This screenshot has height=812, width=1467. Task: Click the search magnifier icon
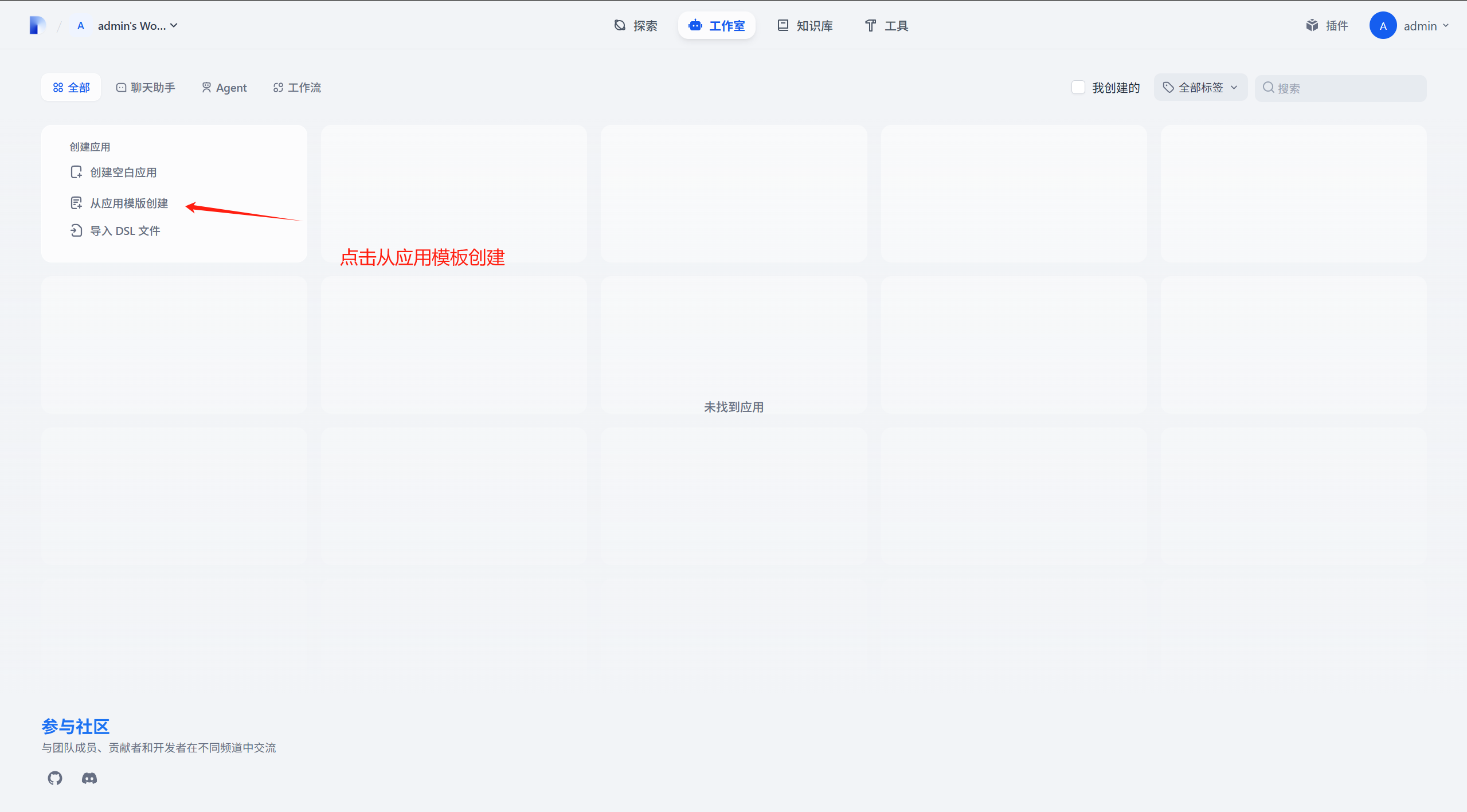click(x=1268, y=88)
